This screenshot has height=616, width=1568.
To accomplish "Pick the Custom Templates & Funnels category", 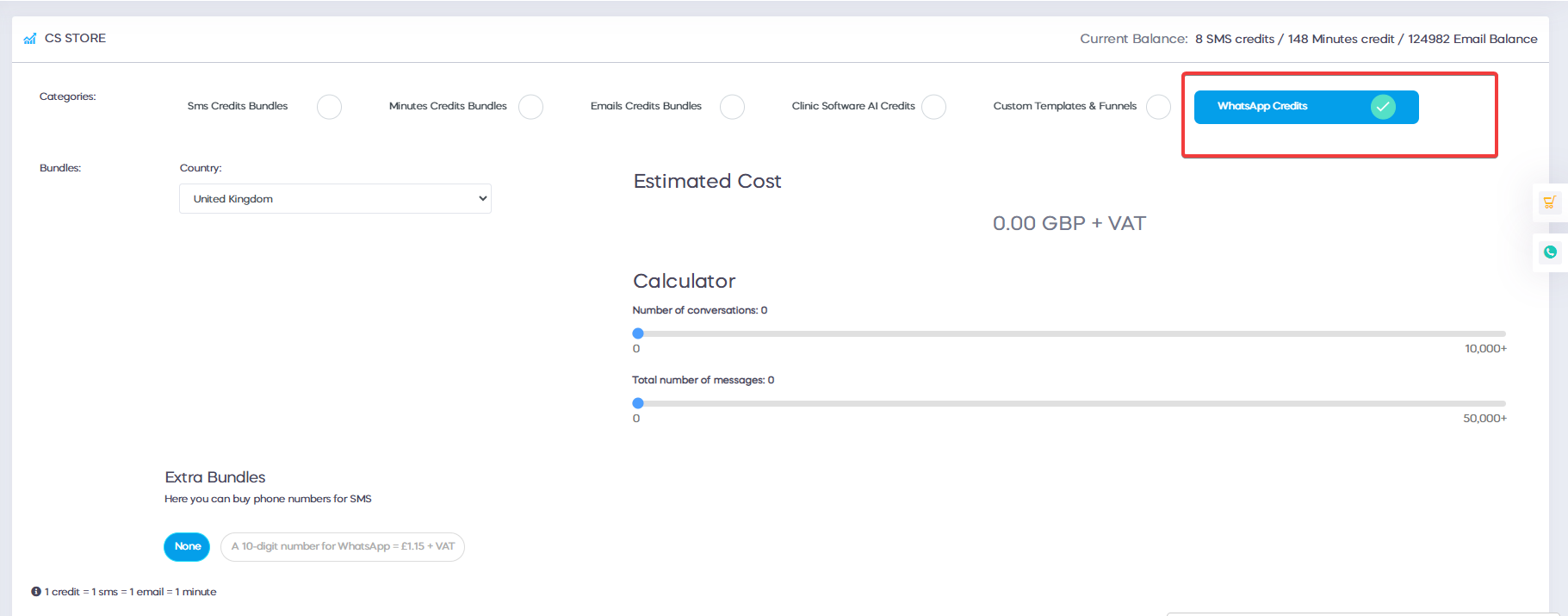I will (1158, 107).
